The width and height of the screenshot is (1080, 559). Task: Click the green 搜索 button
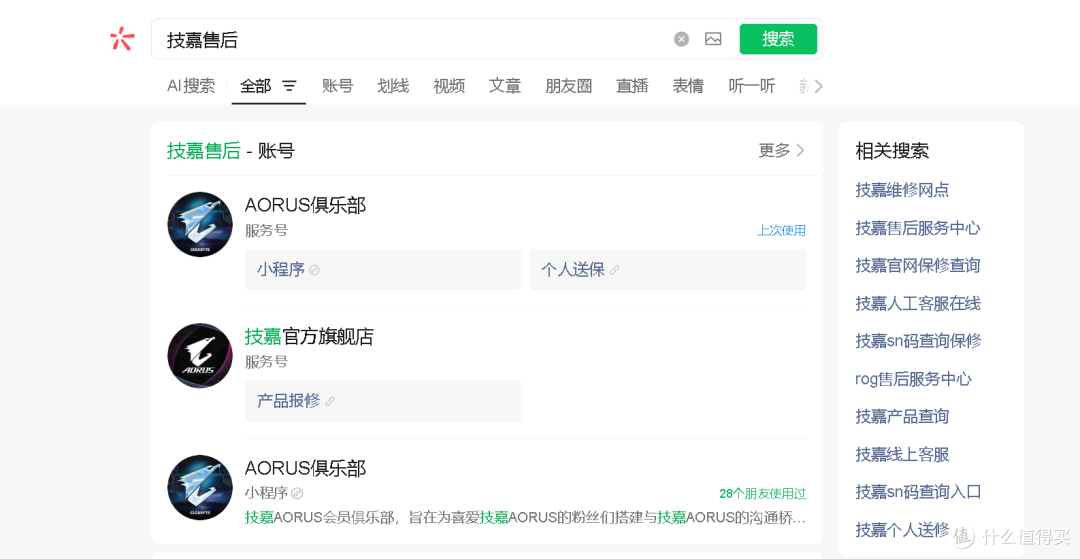click(x=778, y=39)
